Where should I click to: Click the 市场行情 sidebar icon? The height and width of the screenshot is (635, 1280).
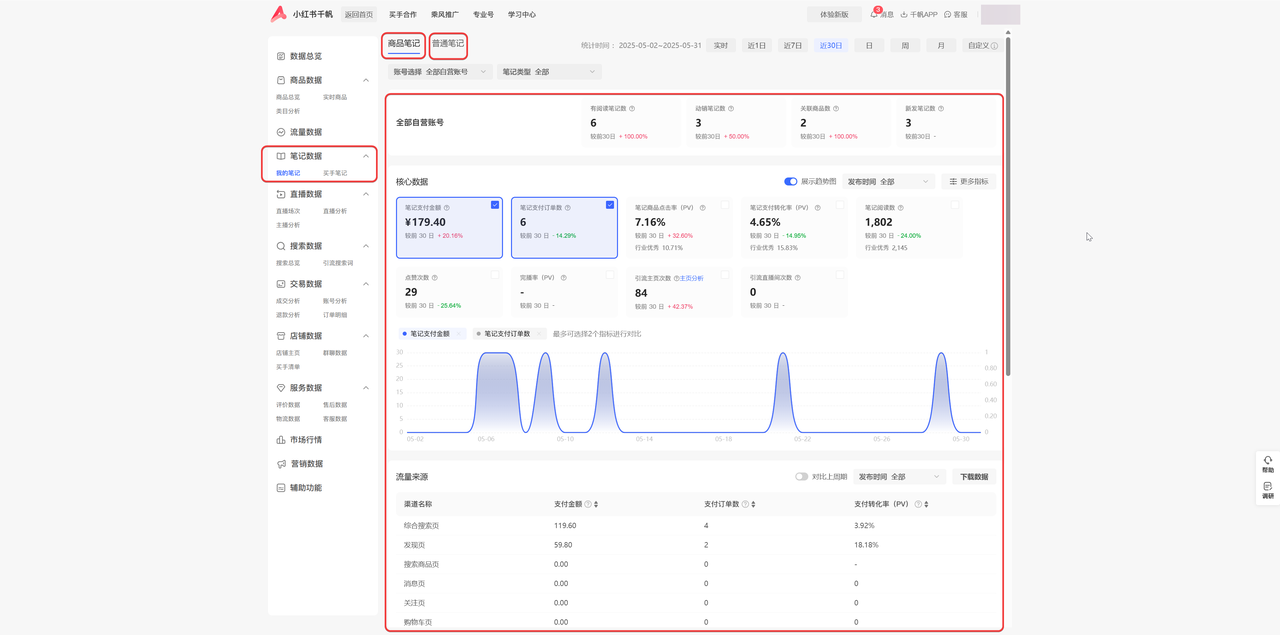[x=281, y=440]
